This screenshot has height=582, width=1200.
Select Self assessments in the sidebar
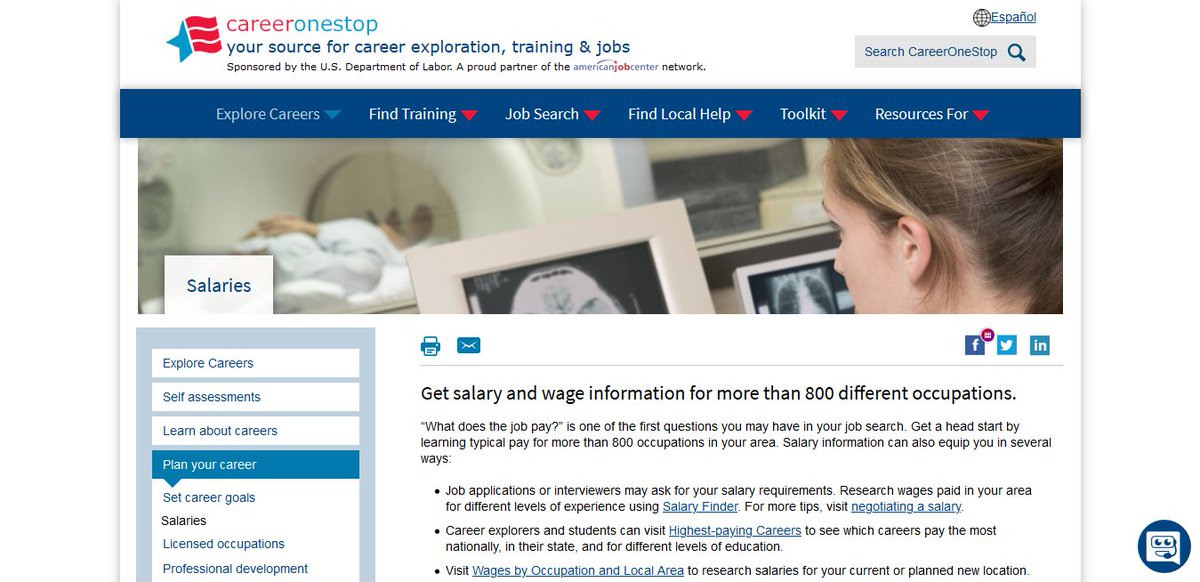pyautogui.click(x=255, y=397)
